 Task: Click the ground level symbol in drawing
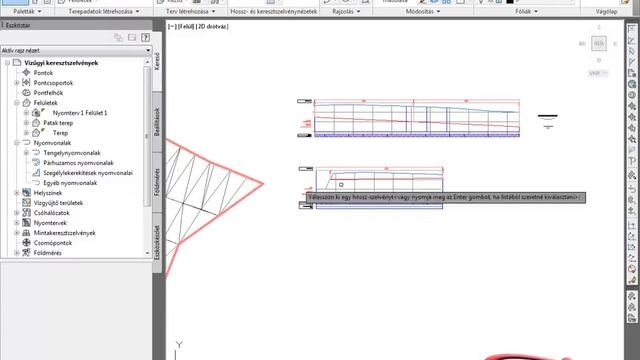[548, 121]
